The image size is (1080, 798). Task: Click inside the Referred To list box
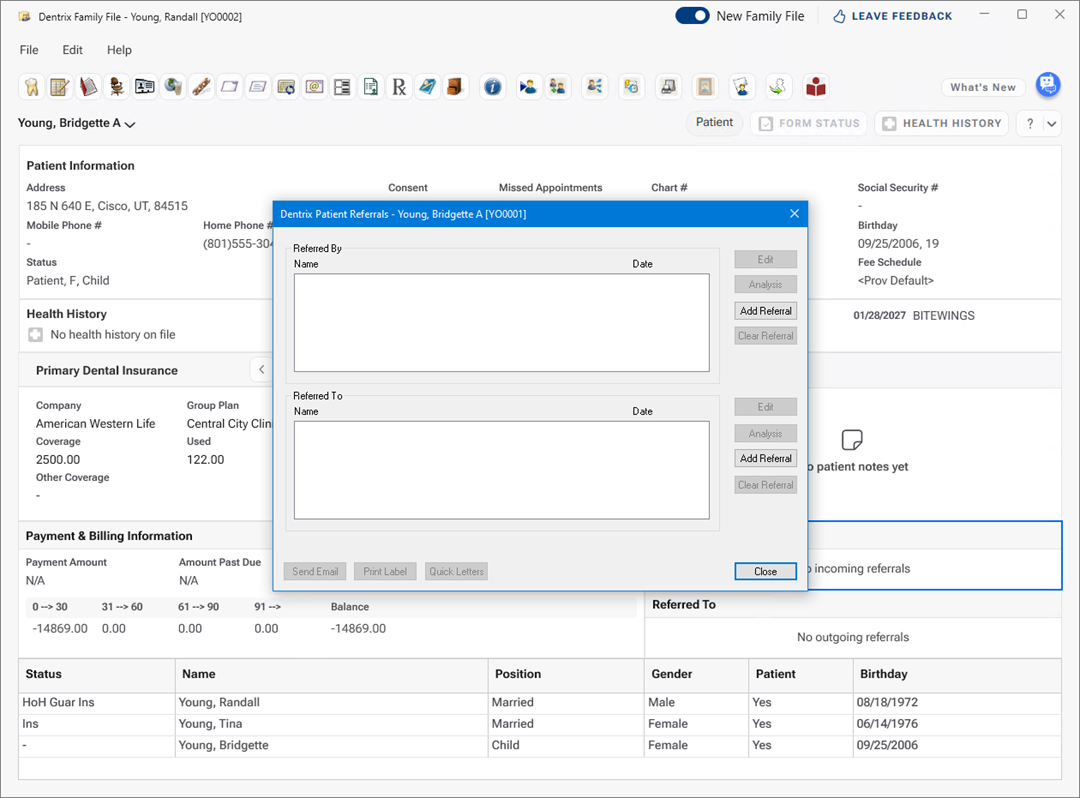tap(501, 470)
